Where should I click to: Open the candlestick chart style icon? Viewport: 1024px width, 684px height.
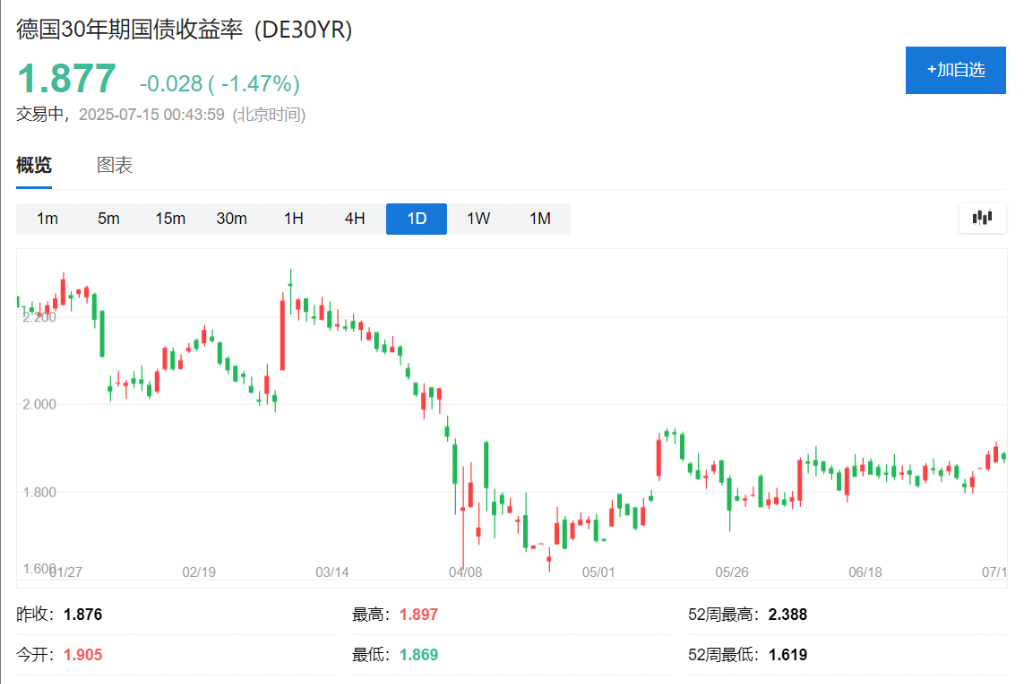point(981,217)
